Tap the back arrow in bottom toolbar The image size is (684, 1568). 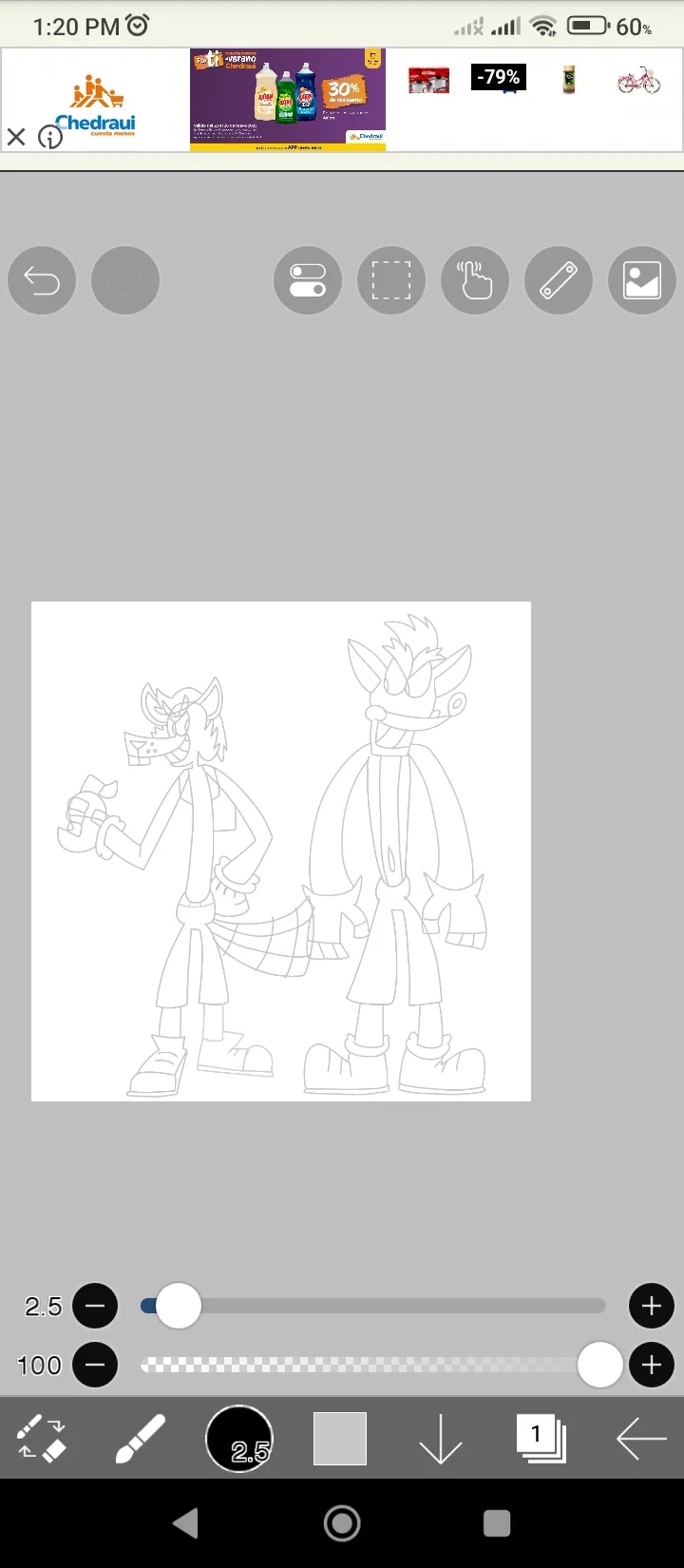click(x=641, y=1439)
